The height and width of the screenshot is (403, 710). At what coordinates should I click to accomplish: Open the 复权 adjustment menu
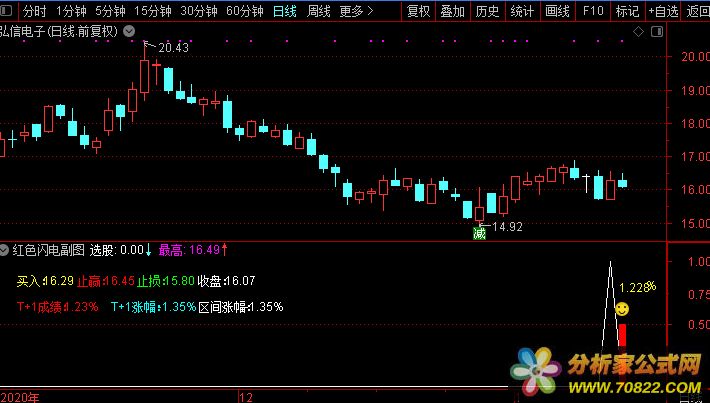pos(418,11)
